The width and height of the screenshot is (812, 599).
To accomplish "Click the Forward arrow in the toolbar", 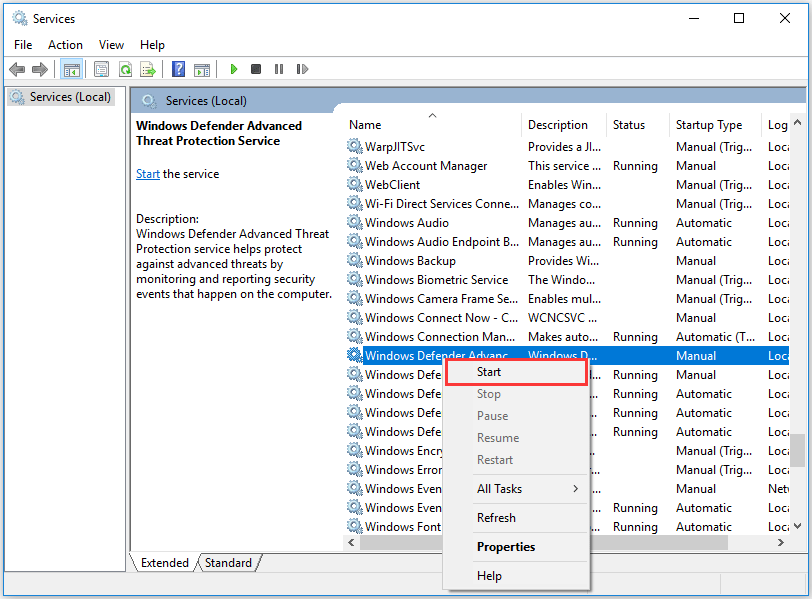I will point(39,69).
